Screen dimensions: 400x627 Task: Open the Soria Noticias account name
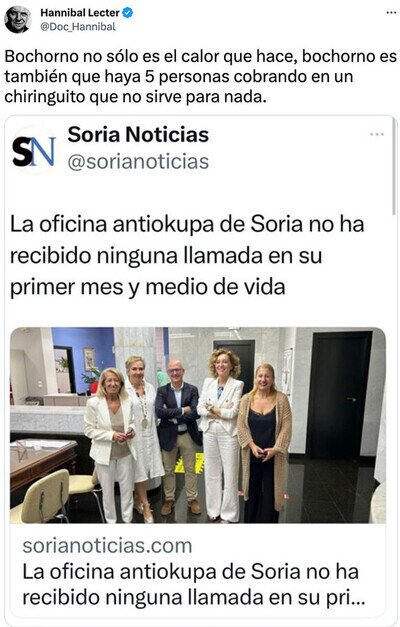(138, 134)
